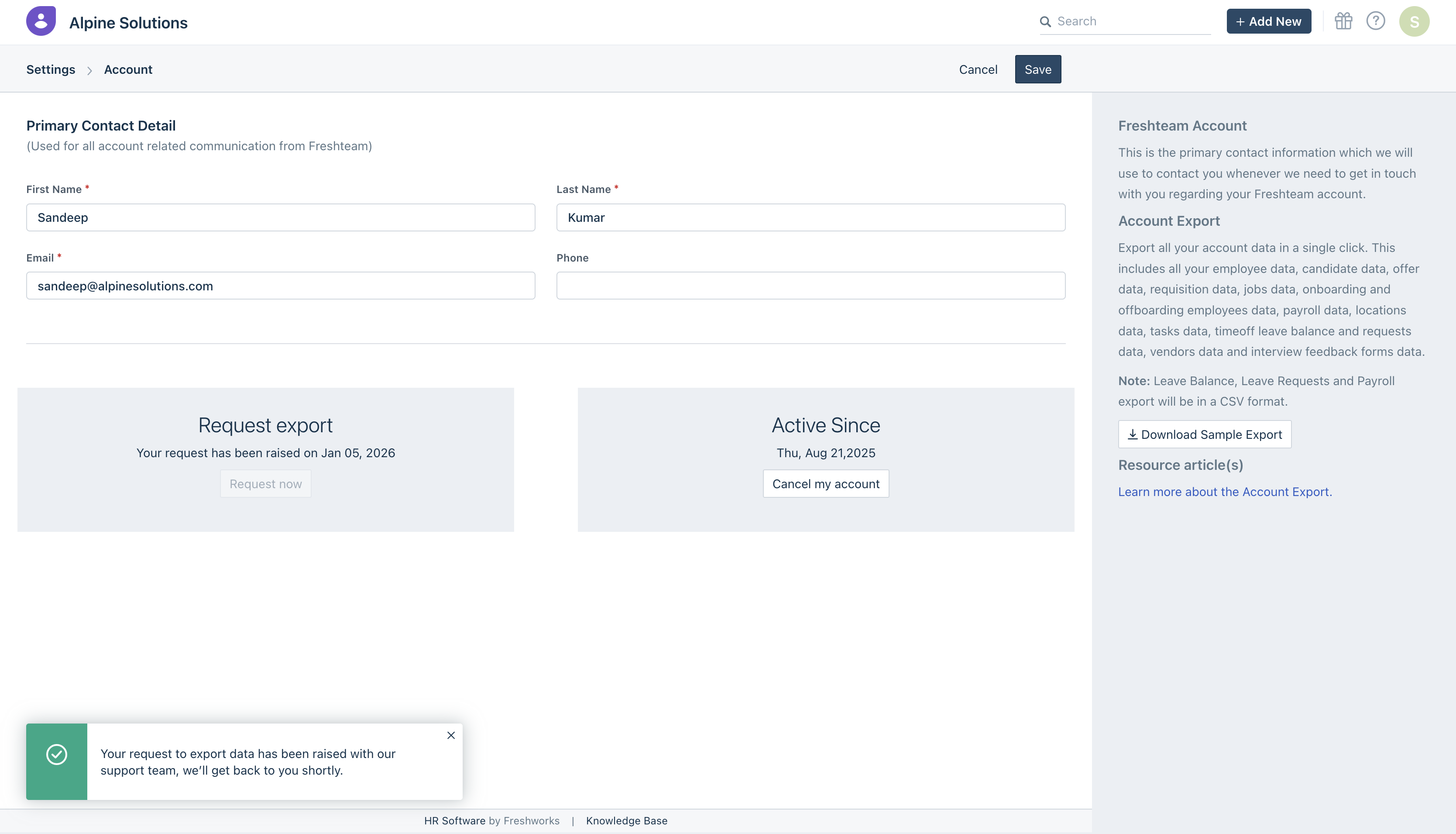The image size is (1456, 834).
Task: Open Learn more about Account Export link
Action: point(1224,492)
